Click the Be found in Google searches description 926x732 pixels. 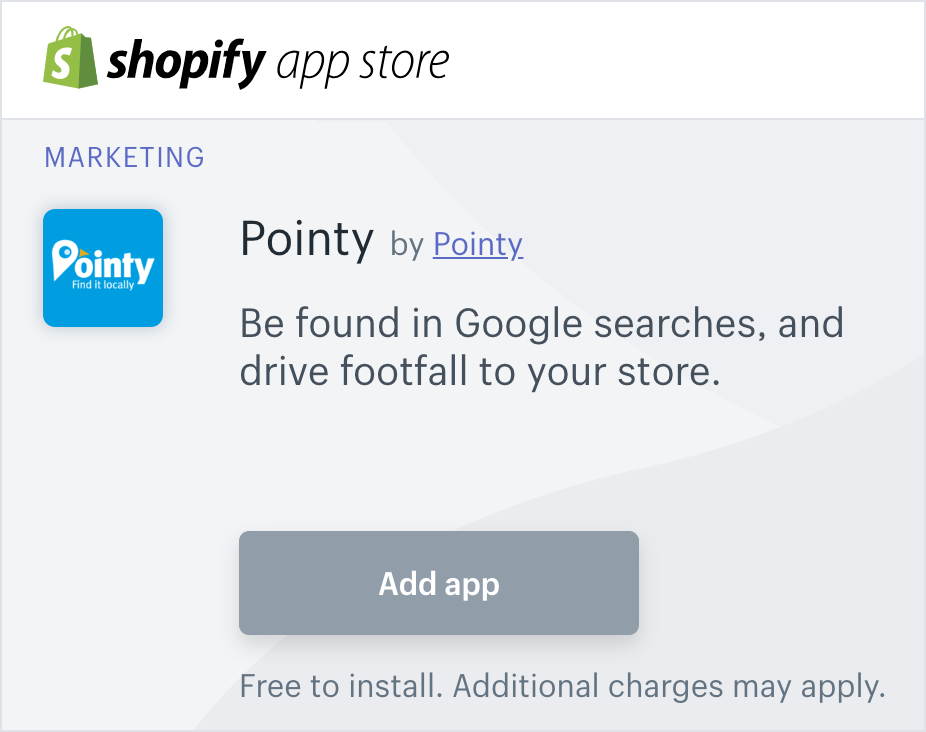click(542, 347)
